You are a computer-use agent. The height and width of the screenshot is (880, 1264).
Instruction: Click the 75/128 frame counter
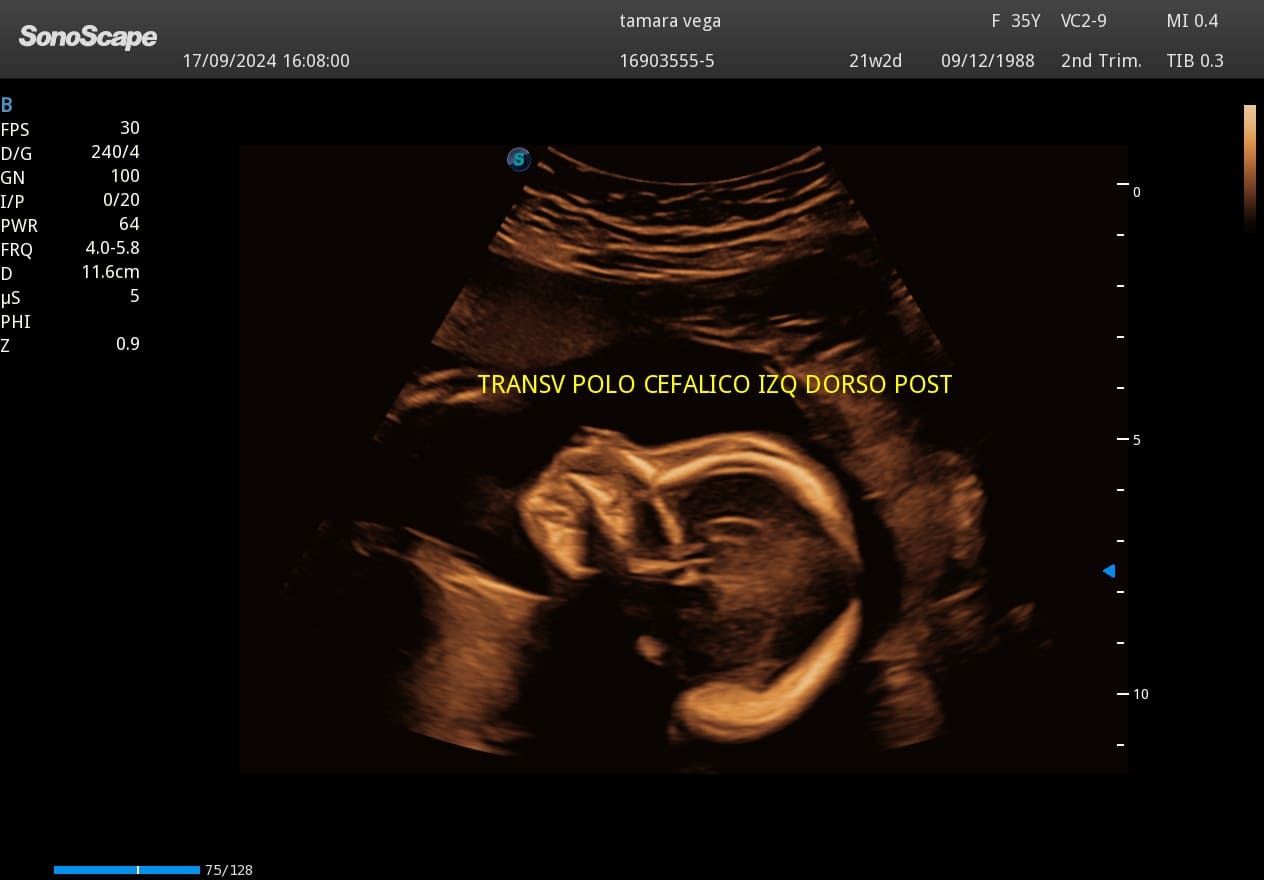coord(228,870)
